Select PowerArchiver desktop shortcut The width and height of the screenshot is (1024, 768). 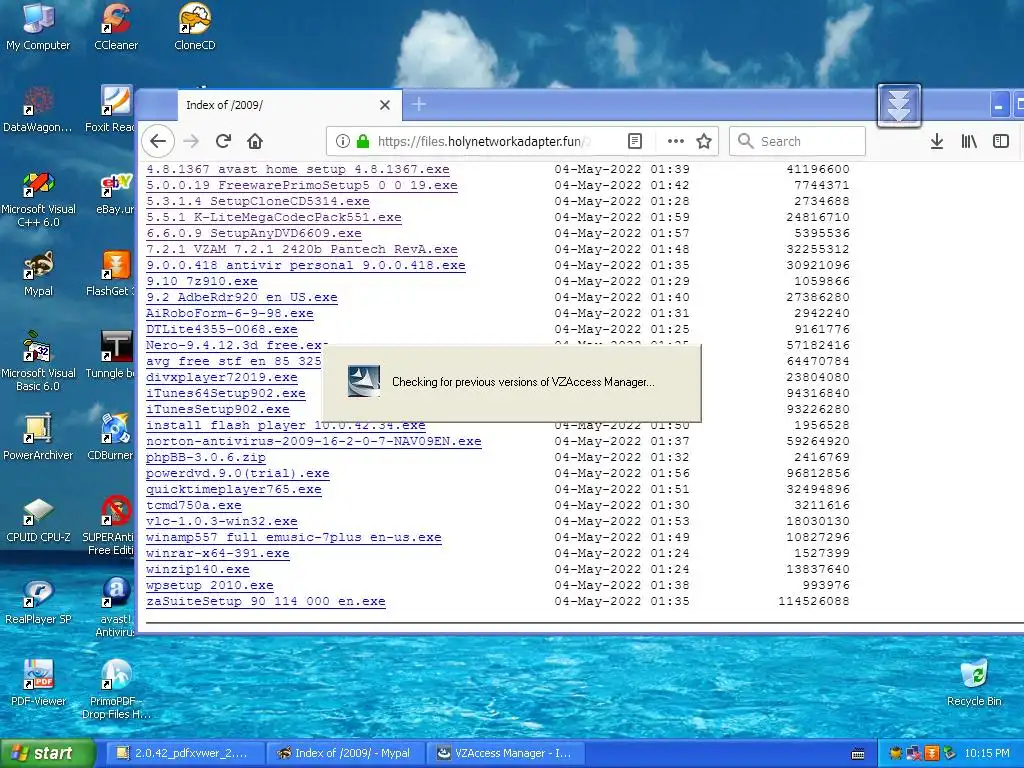pyautogui.click(x=38, y=437)
